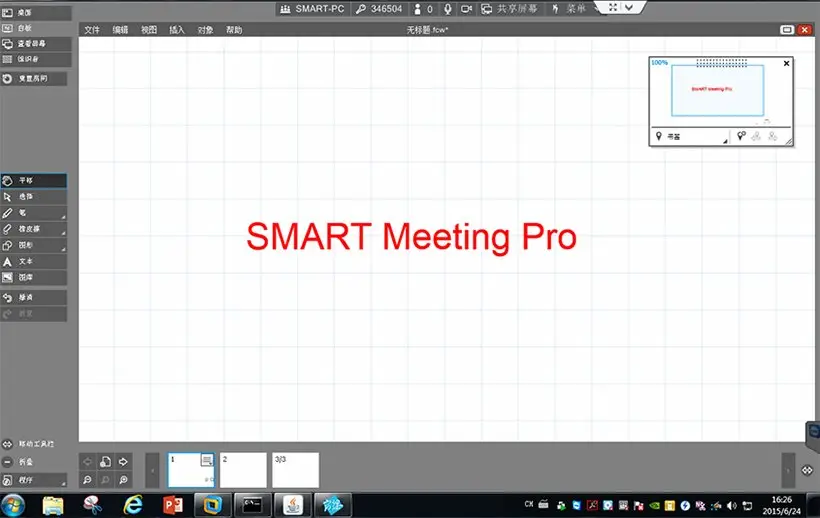Select page 1 thumbnail

(x=191, y=470)
